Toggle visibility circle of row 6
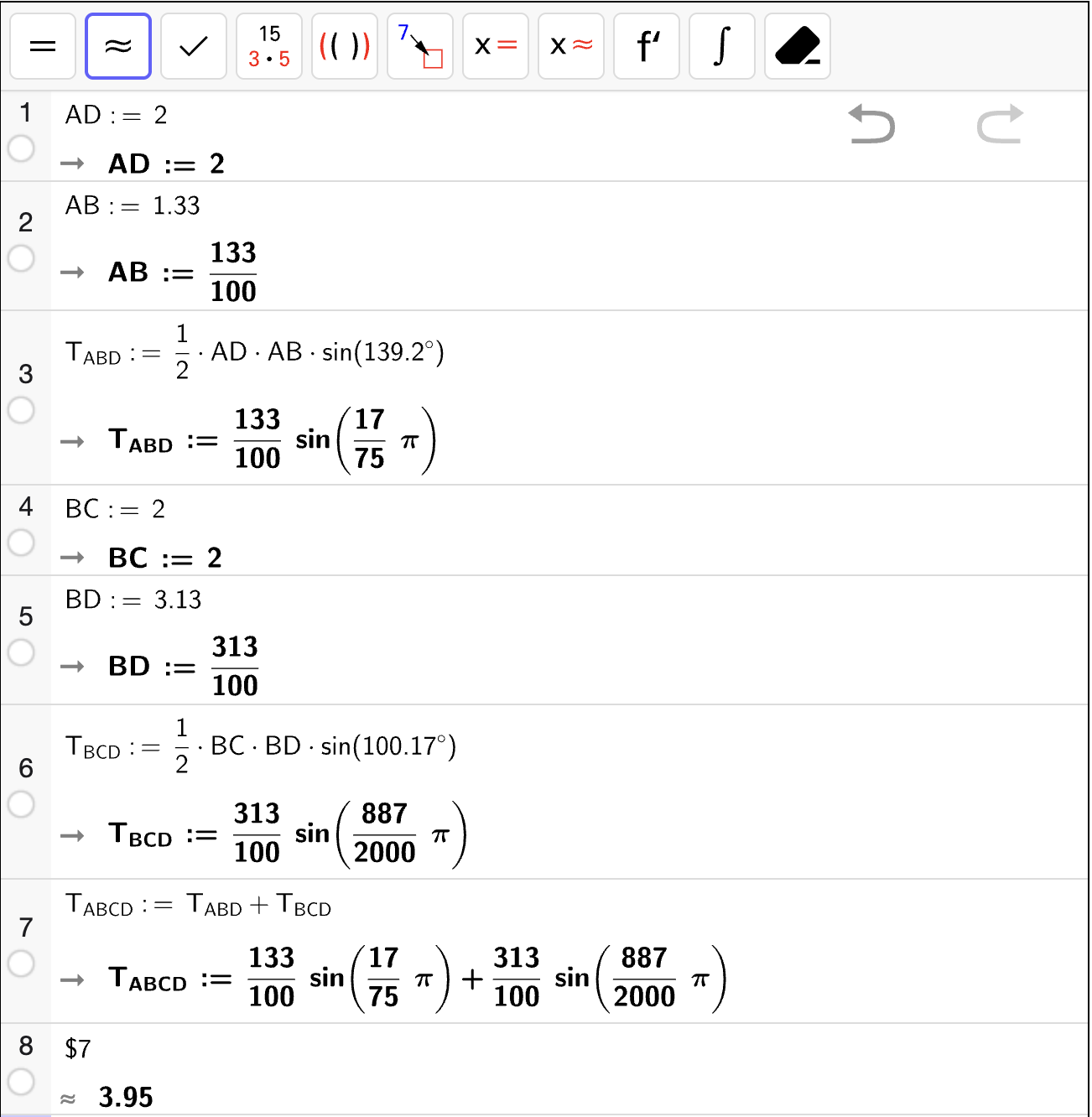Viewport: 1092px width, 1117px height. click(x=21, y=804)
